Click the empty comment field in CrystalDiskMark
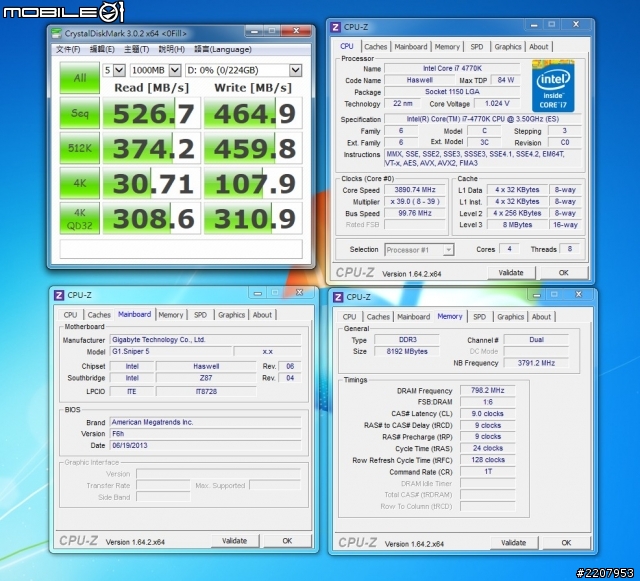 181,249
